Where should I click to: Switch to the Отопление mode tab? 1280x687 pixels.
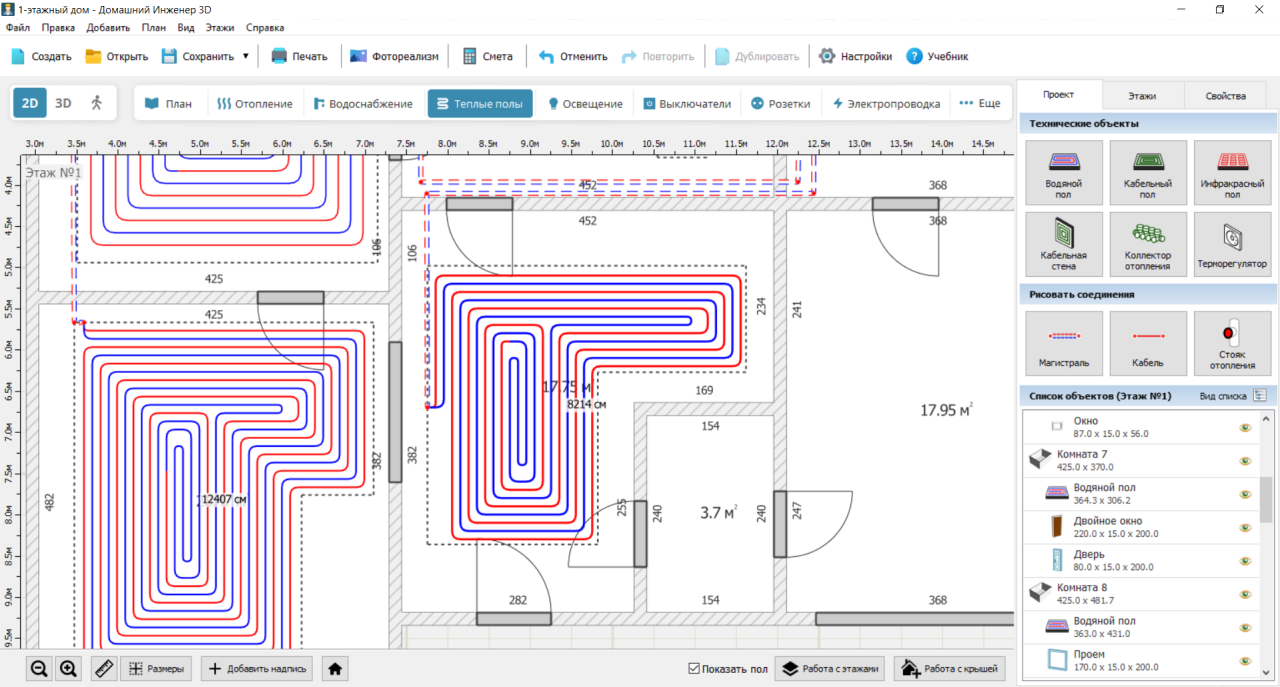coord(255,103)
